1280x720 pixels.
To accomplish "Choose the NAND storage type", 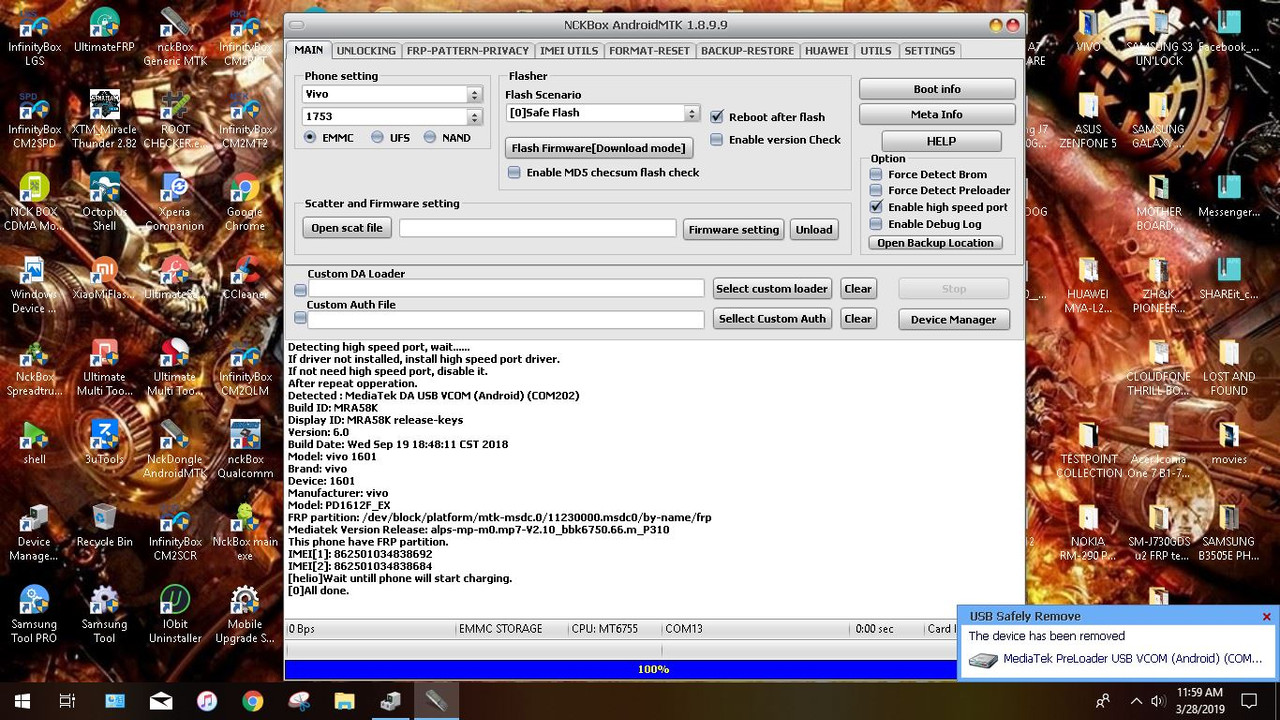I will click(430, 138).
